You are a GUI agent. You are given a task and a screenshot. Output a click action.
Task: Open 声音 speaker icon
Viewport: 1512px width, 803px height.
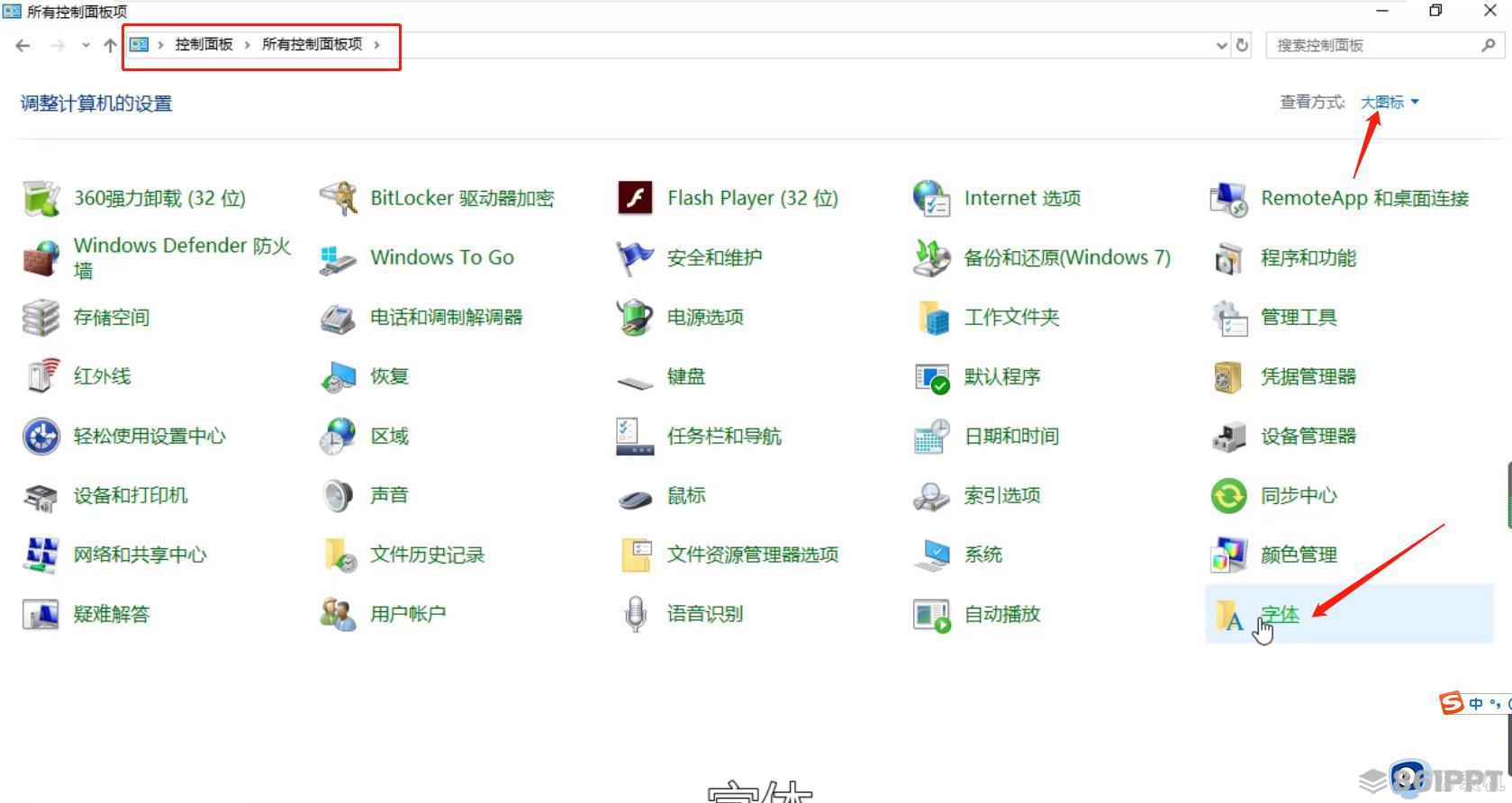339,495
